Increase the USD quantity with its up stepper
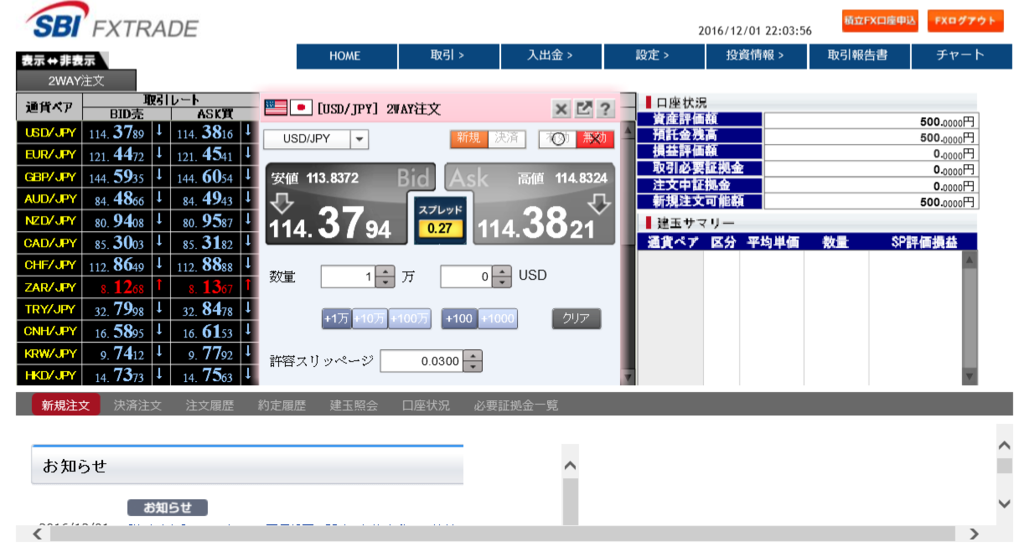 pos(502,271)
